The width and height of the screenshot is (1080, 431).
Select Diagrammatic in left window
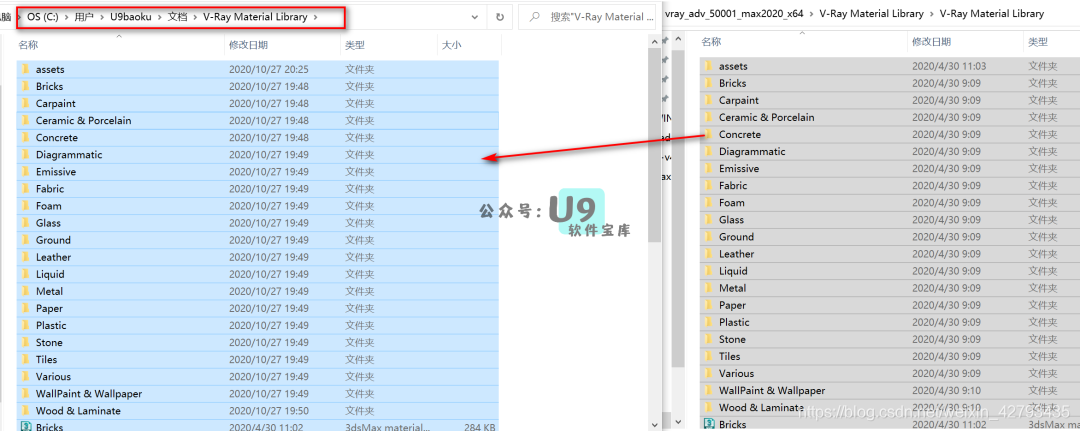click(x=69, y=155)
